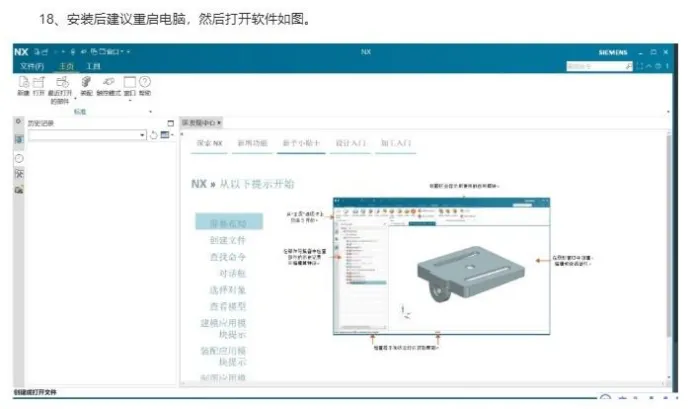Click the Assemblies (装配) icon
The height and width of the screenshot is (409, 692).
click(x=86, y=82)
